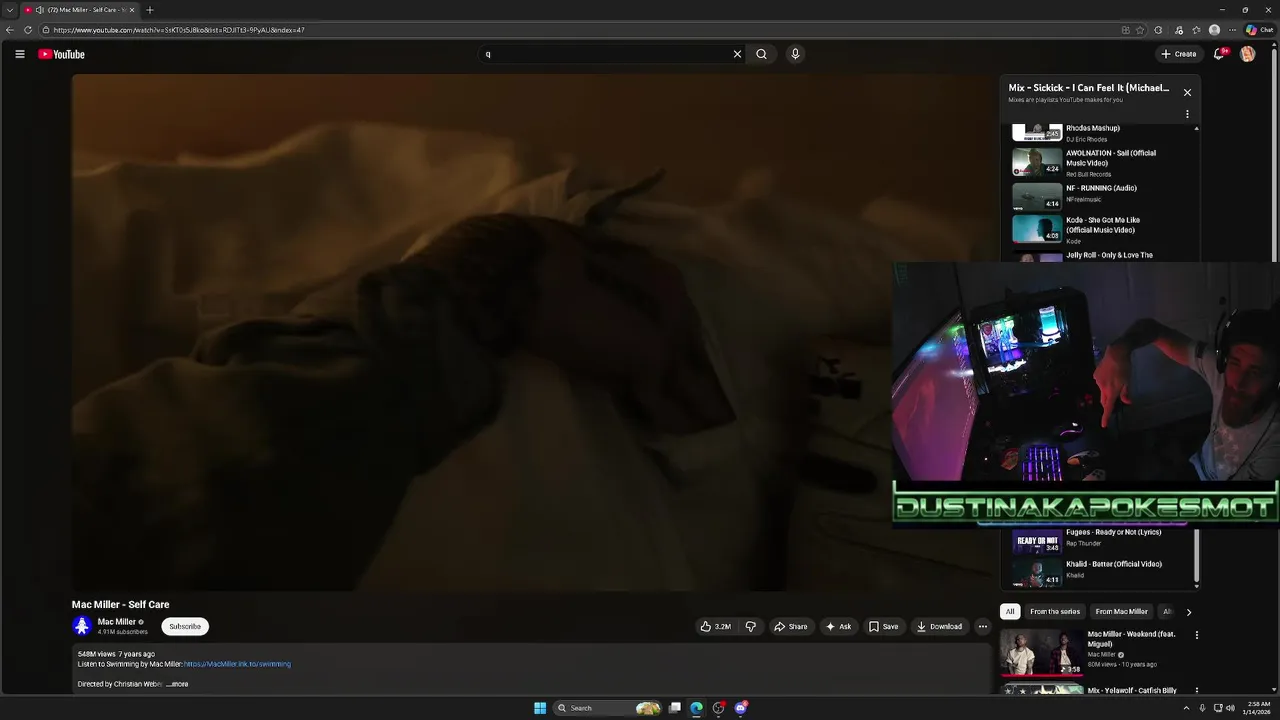Play Fugees - Ready or Not (Lyrics)
The height and width of the screenshot is (720, 1280).
[1098, 541]
